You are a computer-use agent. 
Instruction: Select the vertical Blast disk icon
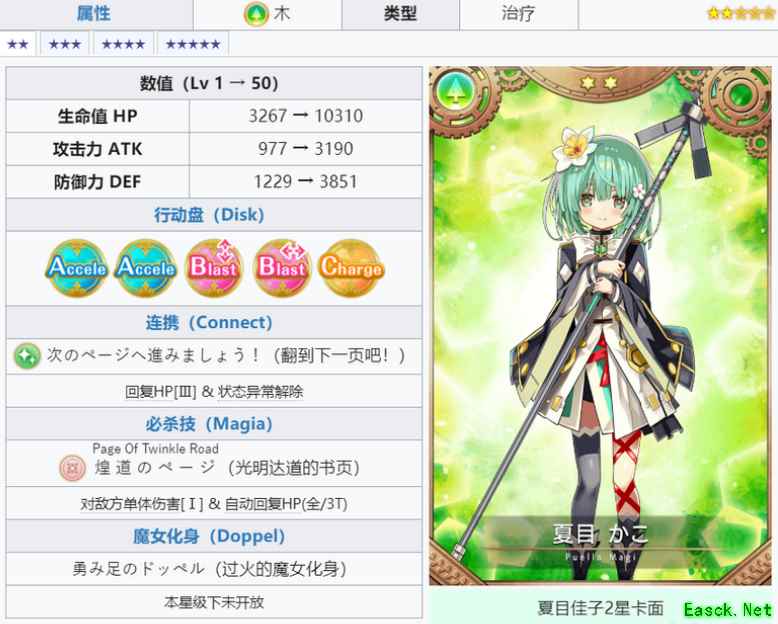(214, 268)
